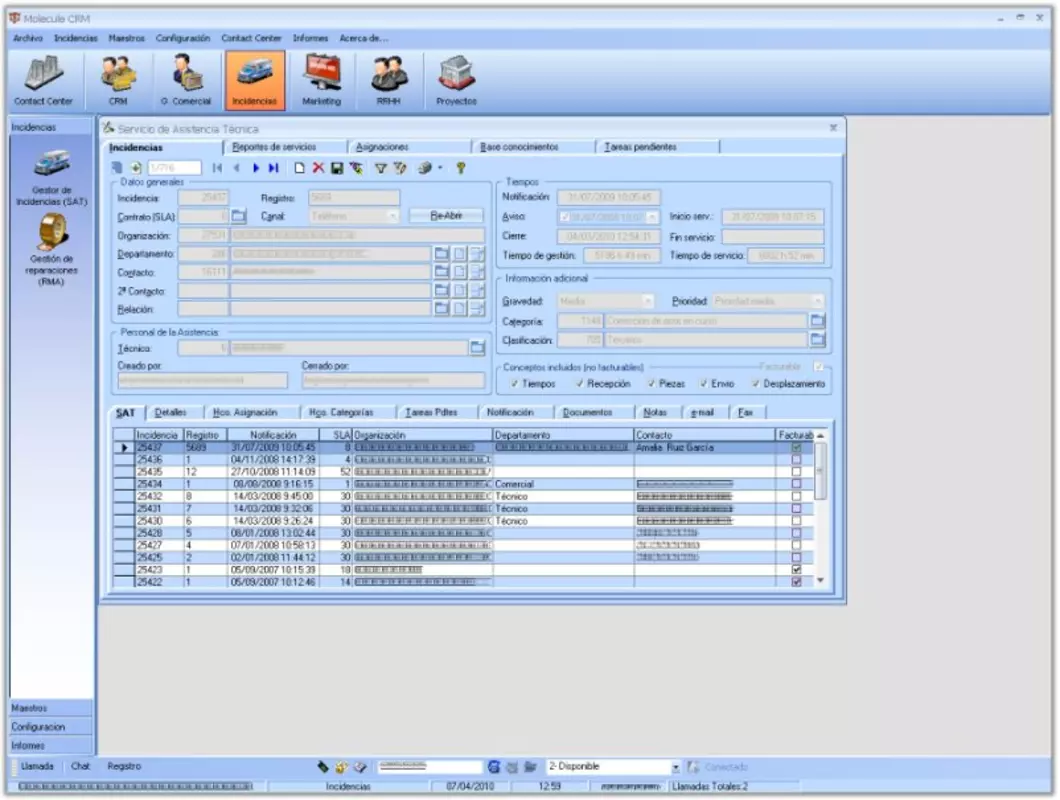Switch to the Base conocimientos tab
1060x800 pixels.
pos(519,147)
